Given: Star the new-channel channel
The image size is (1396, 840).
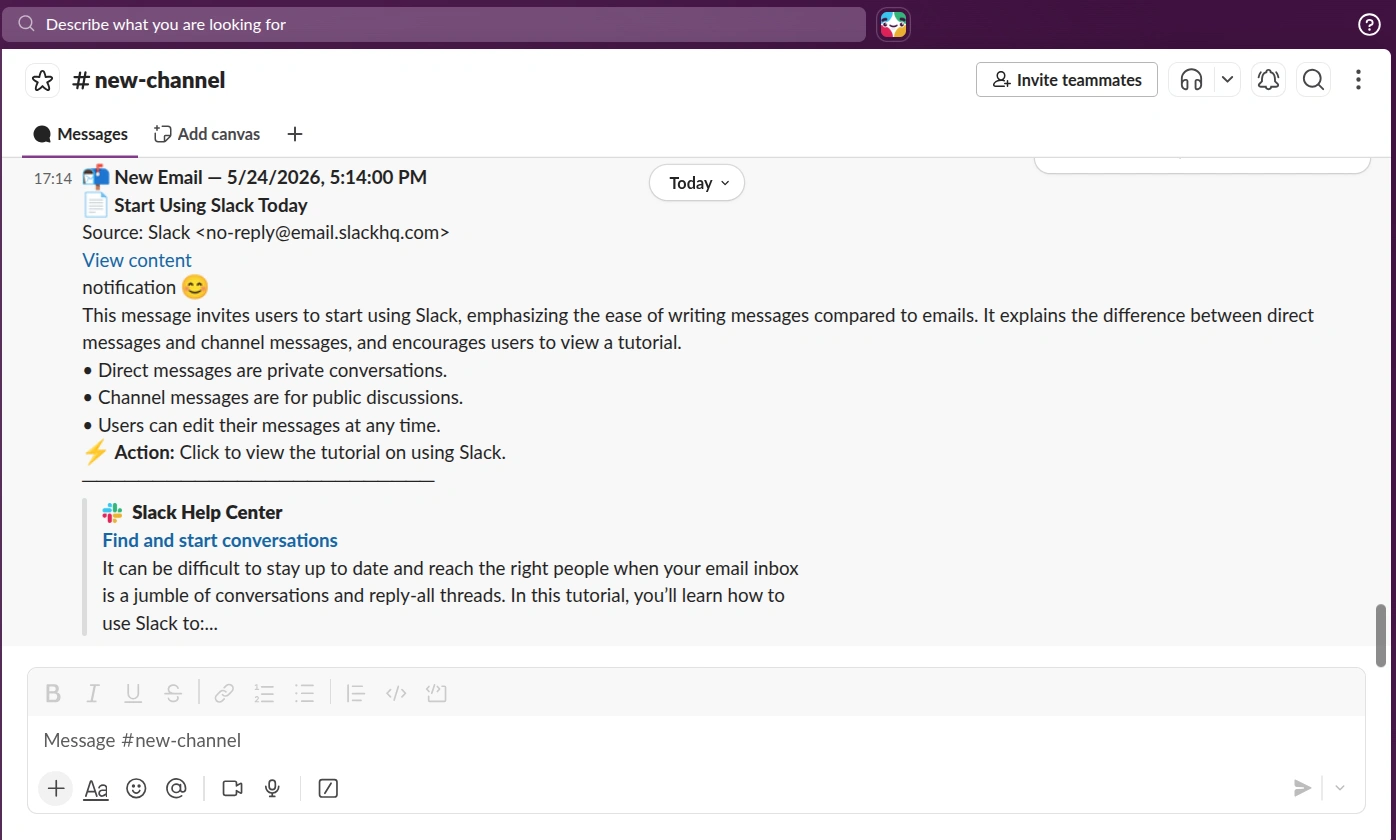Looking at the screenshot, I should [42, 81].
